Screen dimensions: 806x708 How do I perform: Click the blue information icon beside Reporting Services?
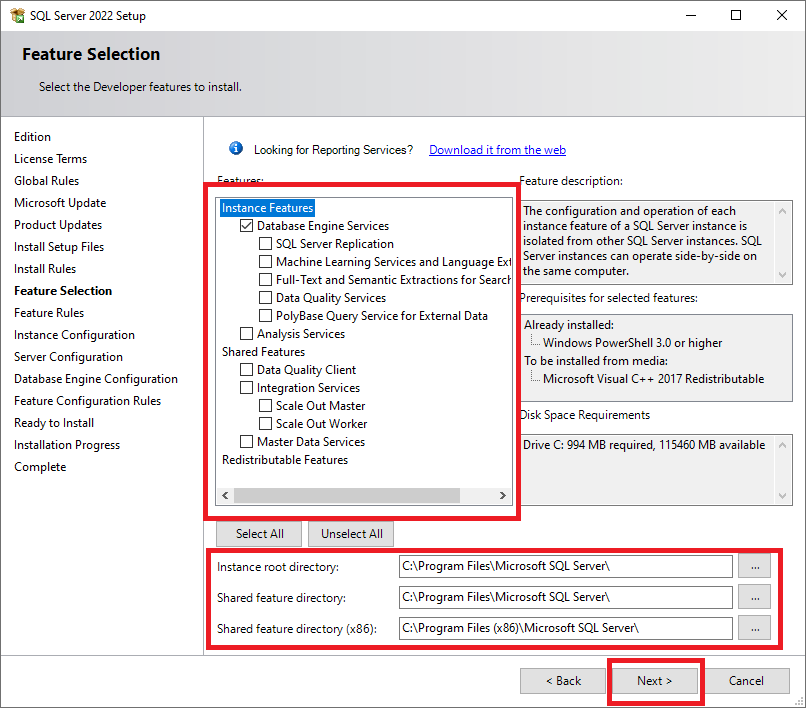(x=236, y=149)
